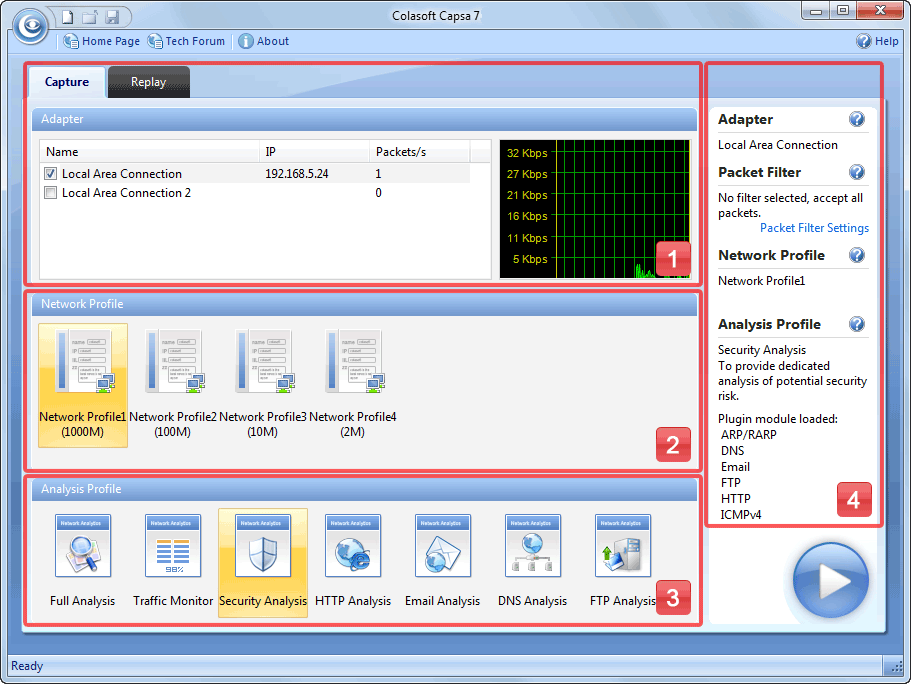Screen dimensions: 911x684
Task: Uncheck the Local Area Connection adapter
Action: [x=51, y=174]
